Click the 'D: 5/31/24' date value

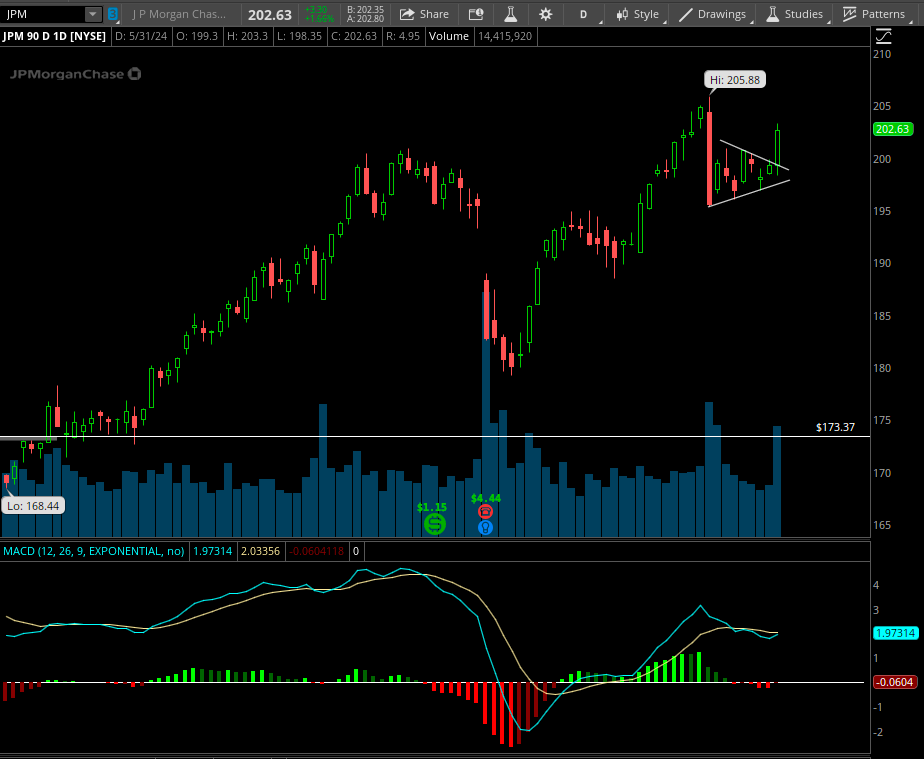pos(141,36)
